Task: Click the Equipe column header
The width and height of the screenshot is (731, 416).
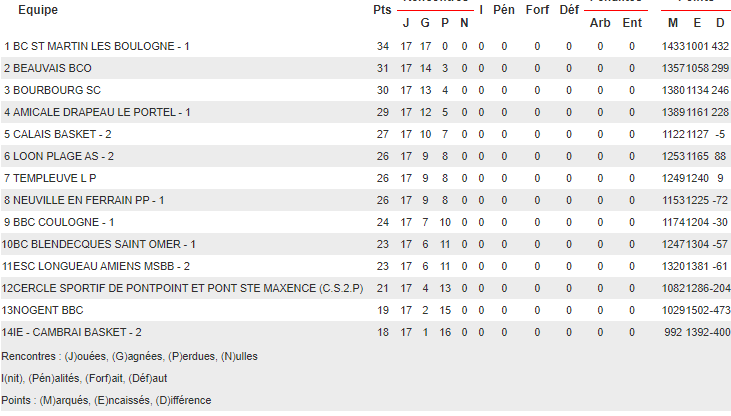Action: 37,10
